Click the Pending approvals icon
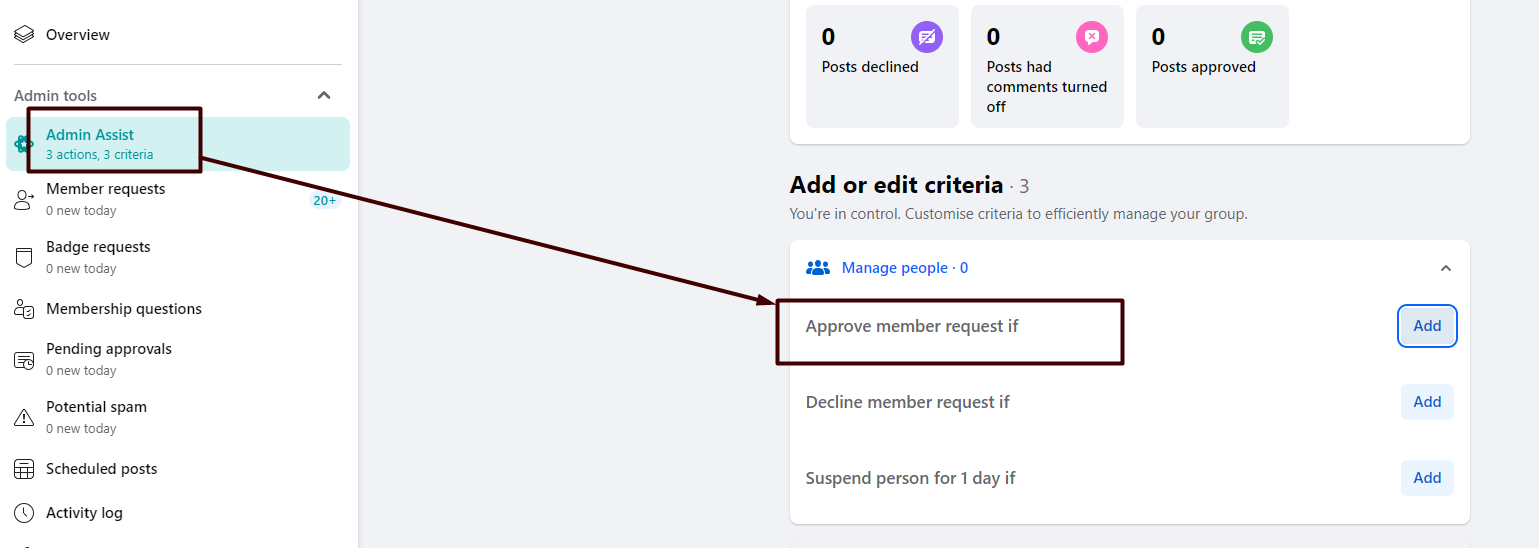 pyautogui.click(x=24, y=360)
